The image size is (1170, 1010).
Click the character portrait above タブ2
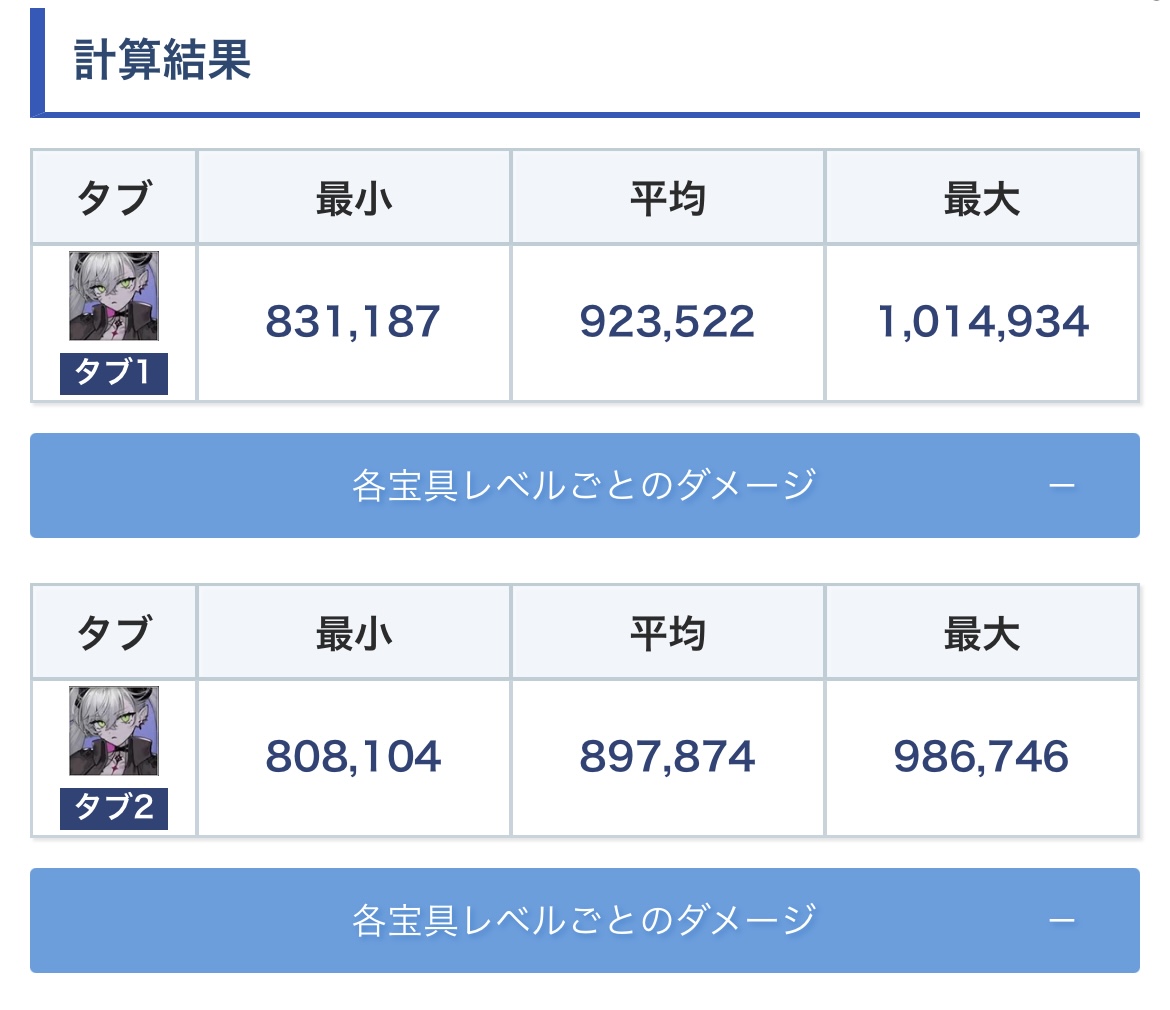pos(114,731)
